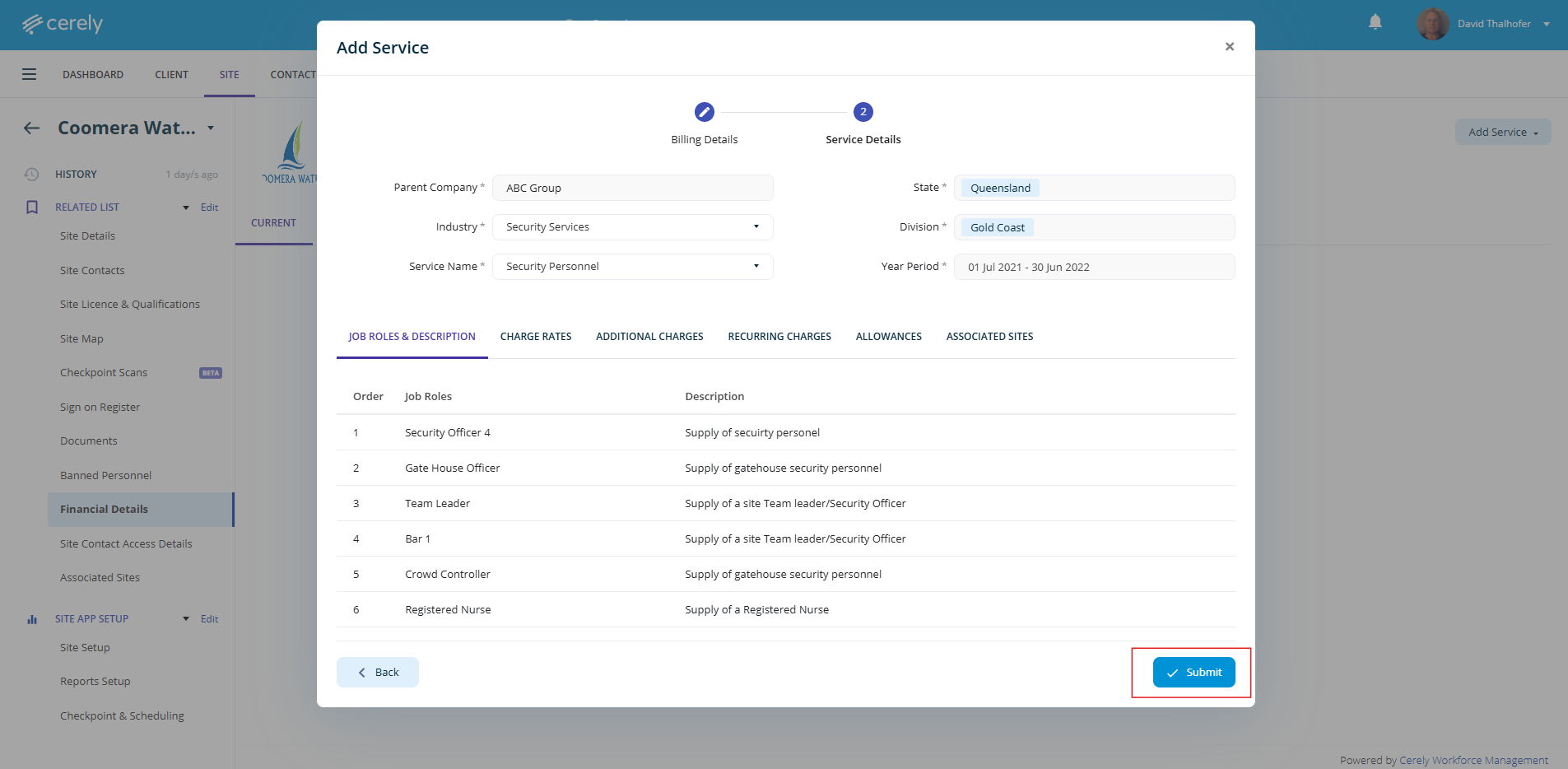Click the back arrow beside Coomera site name
The image size is (1568, 769).
[31, 128]
